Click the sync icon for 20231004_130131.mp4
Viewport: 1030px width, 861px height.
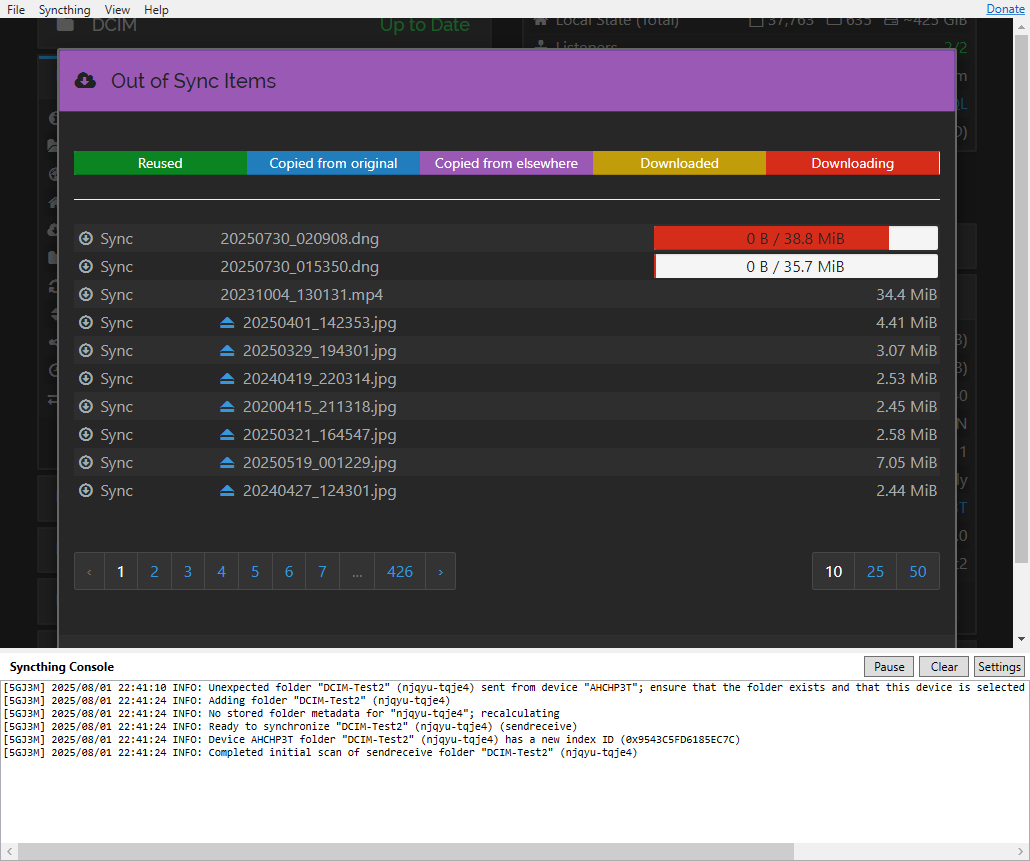coord(86,294)
